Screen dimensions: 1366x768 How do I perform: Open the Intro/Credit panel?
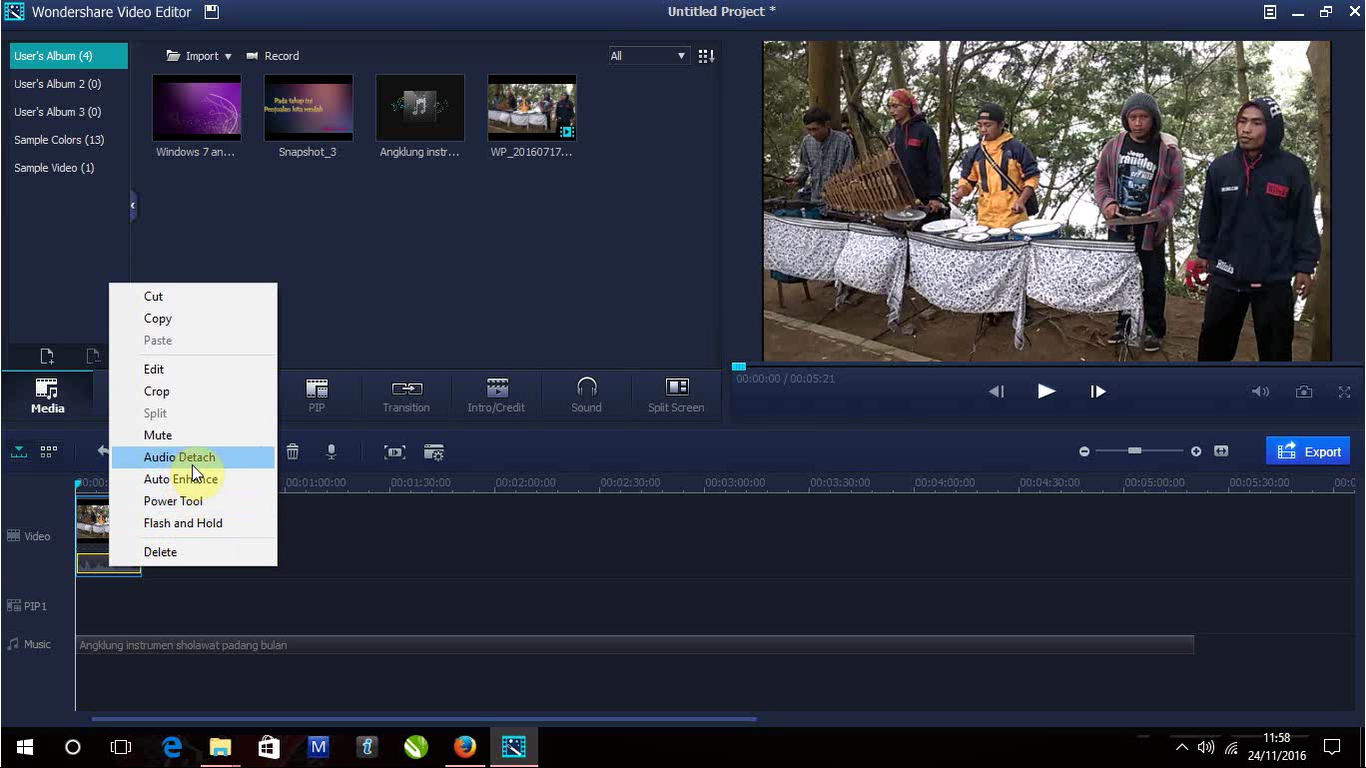(x=495, y=395)
